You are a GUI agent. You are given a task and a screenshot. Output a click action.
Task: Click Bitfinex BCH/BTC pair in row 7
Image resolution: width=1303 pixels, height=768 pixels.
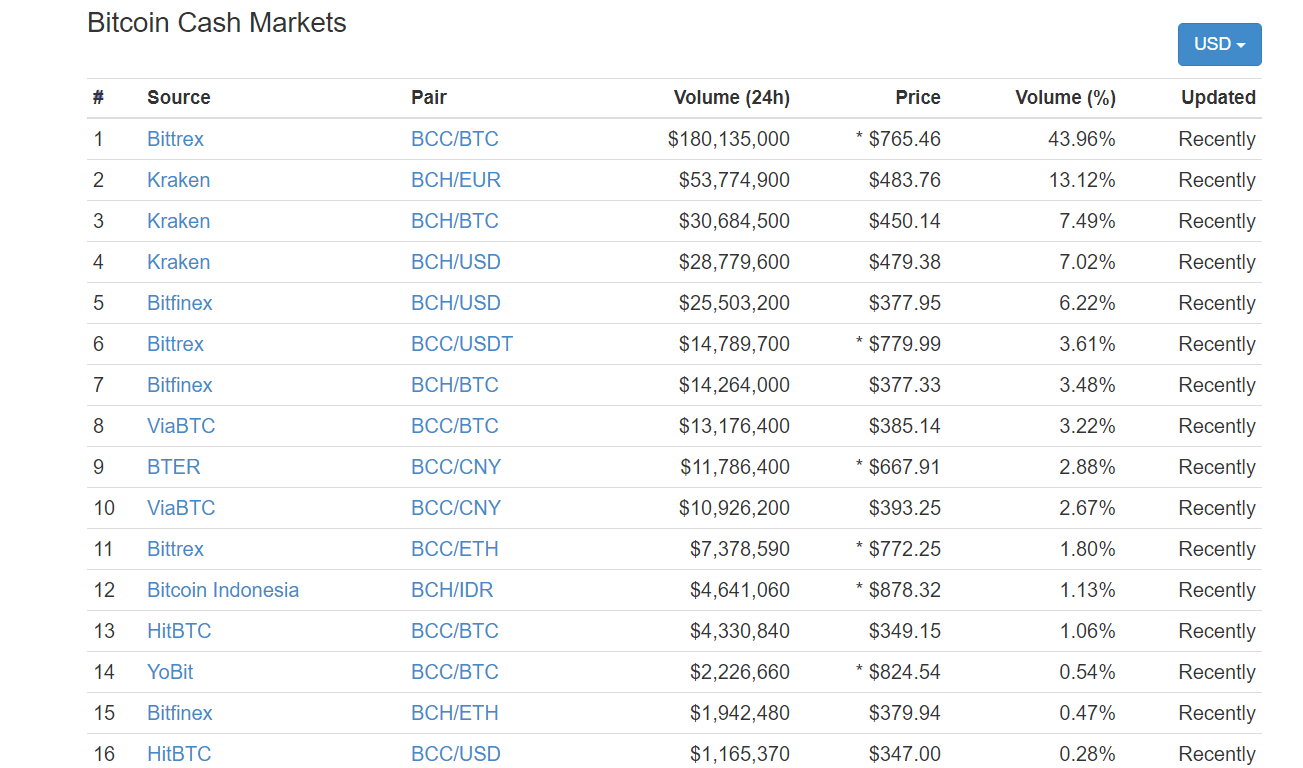[x=454, y=385]
